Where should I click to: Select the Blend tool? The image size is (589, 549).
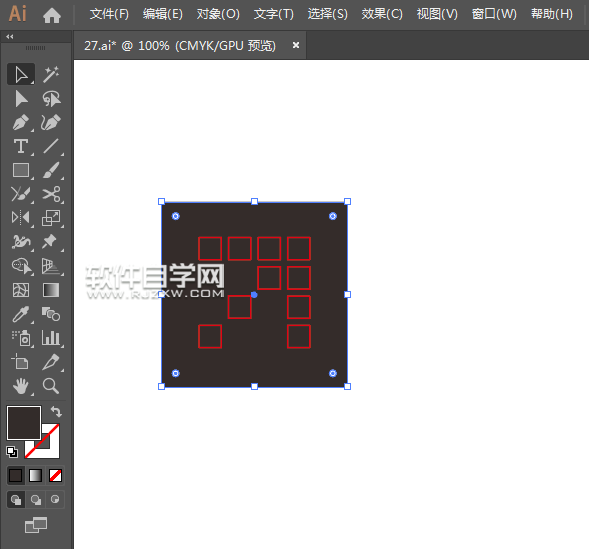pyautogui.click(x=51, y=314)
